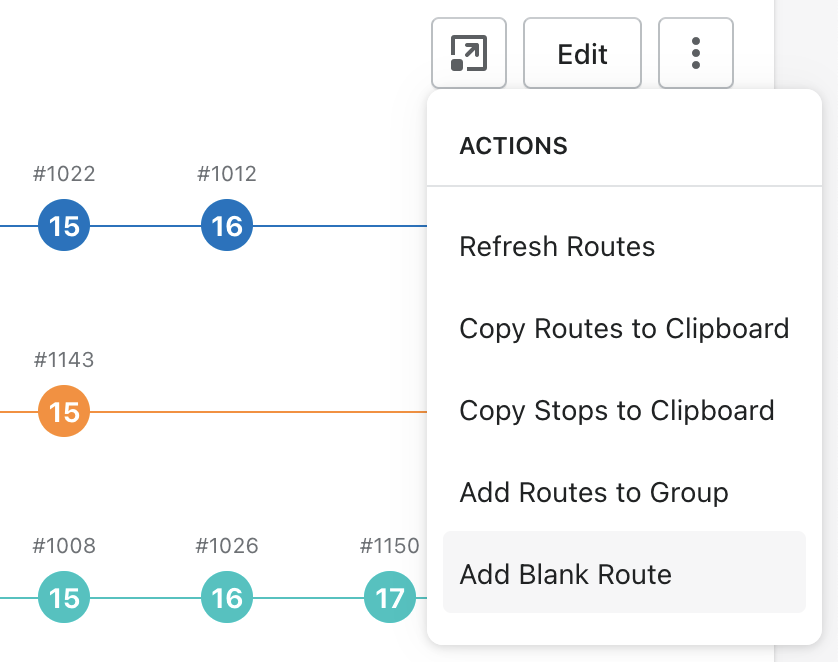
Task: Click Add Blank Route menu item
Action: 565,575
